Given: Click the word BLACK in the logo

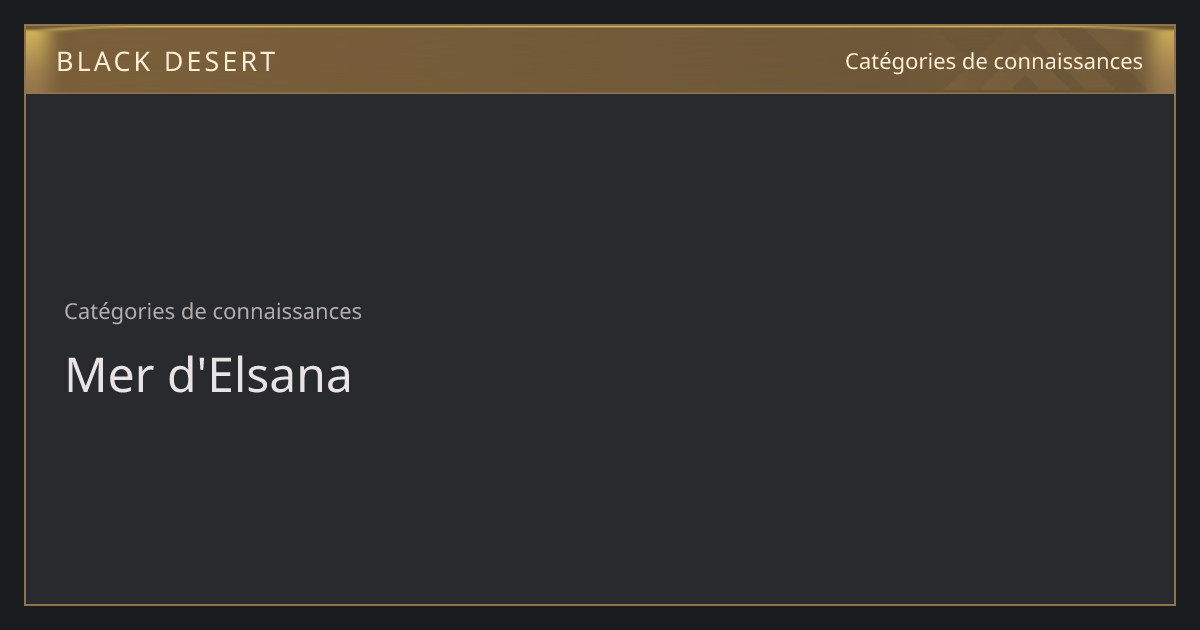Looking at the screenshot, I should (104, 62).
